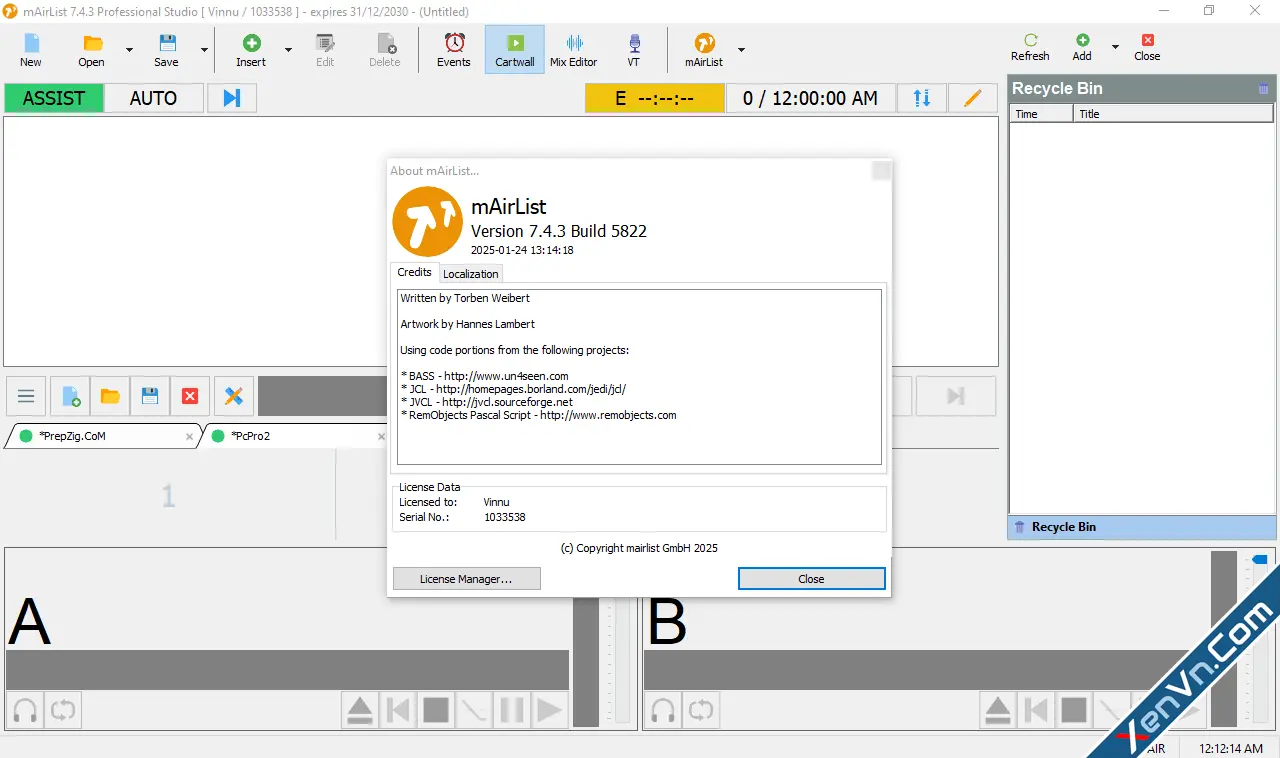Switch to AUTO mode

(x=154, y=98)
